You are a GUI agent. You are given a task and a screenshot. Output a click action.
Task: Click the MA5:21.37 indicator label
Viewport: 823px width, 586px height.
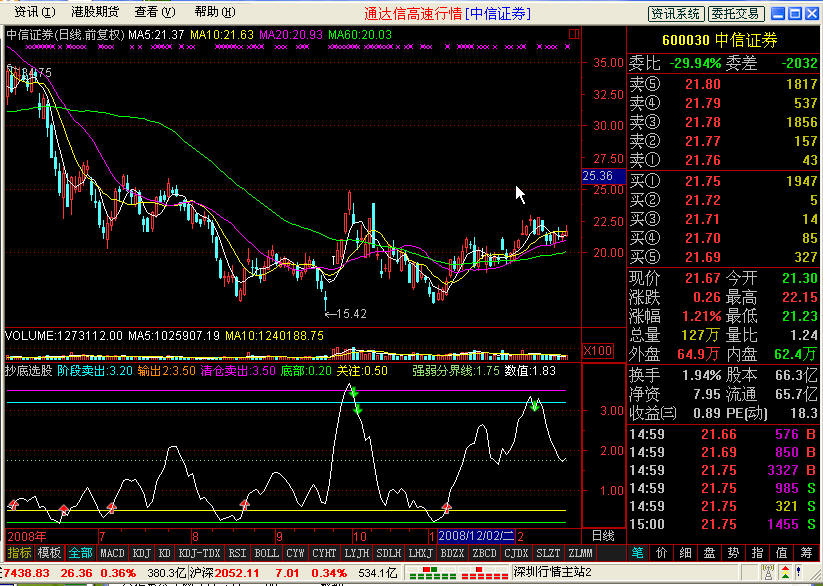click(x=156, y=35)
